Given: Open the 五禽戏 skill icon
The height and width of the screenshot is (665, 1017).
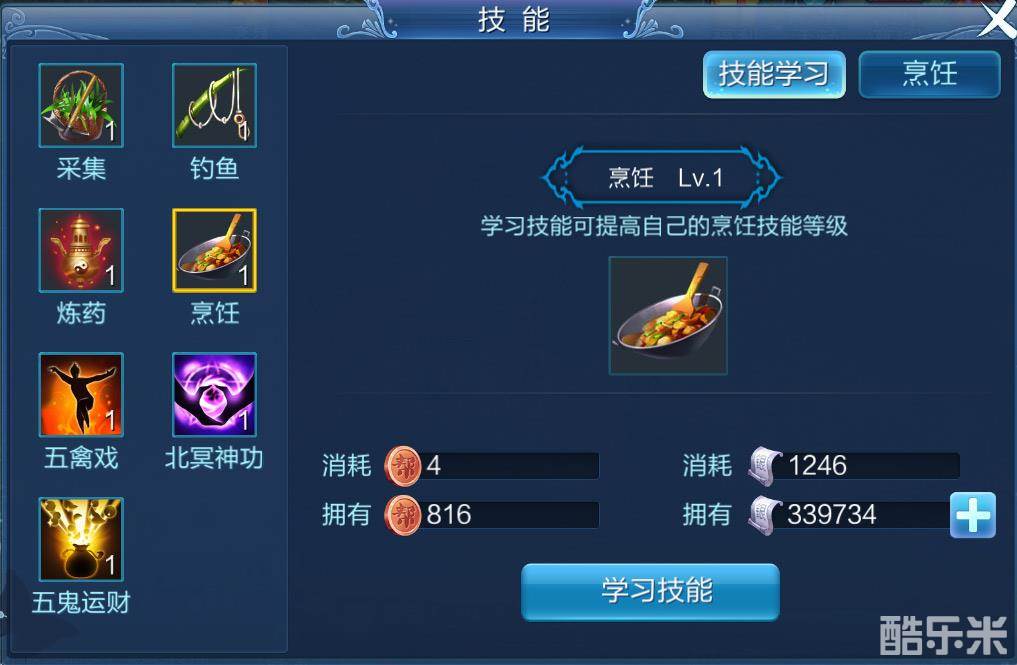Looking at the screenshot, I should coord(81,394).
